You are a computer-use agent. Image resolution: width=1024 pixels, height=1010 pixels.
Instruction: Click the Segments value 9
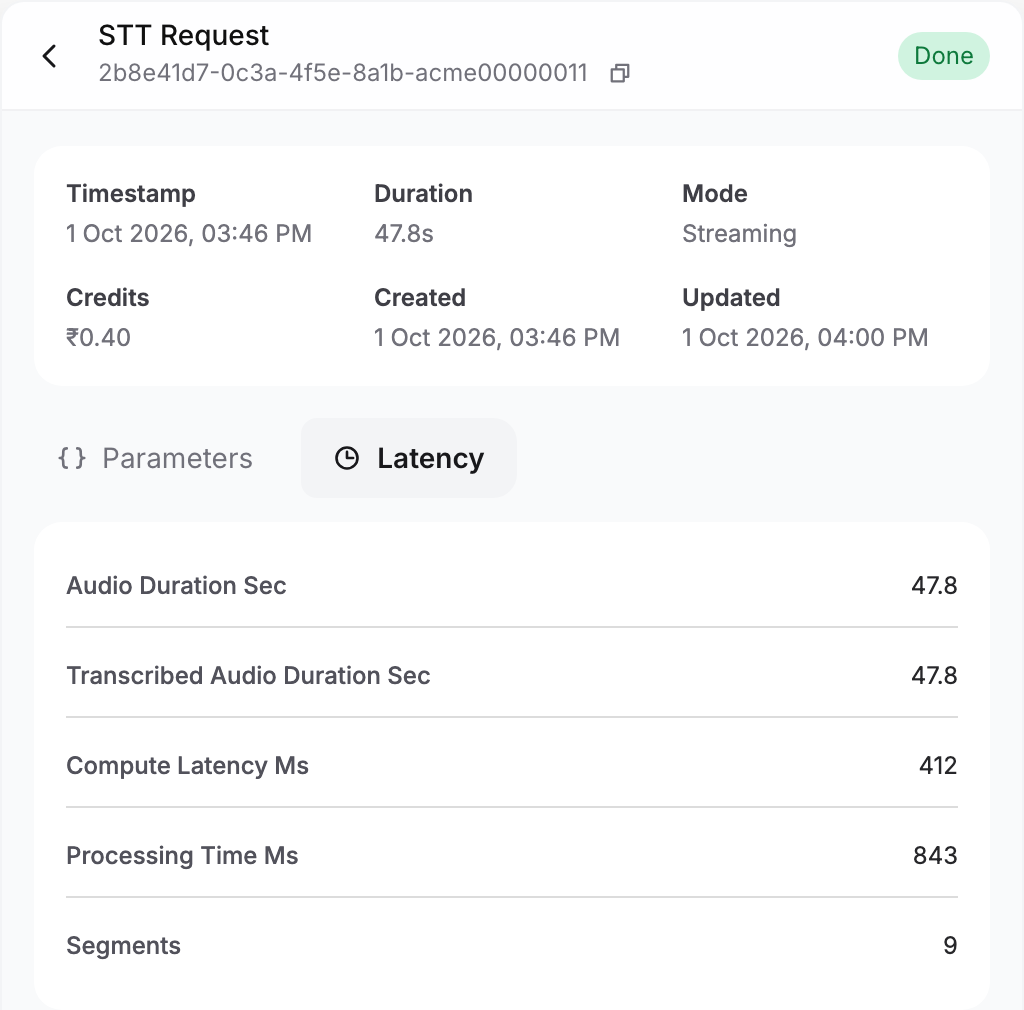(x=950, y=946)
